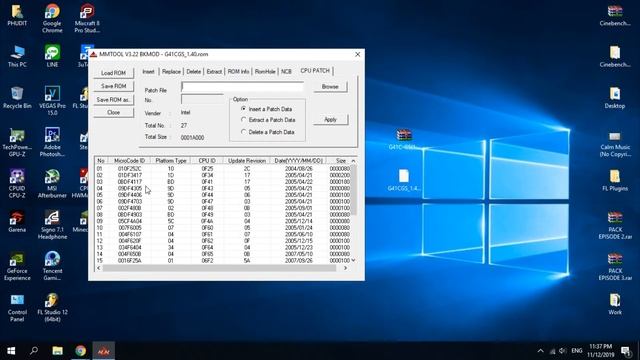Open Google Chrome desktop shortcut
The height and width of the screenshot is (360, 640).
(x=52, y=18)
